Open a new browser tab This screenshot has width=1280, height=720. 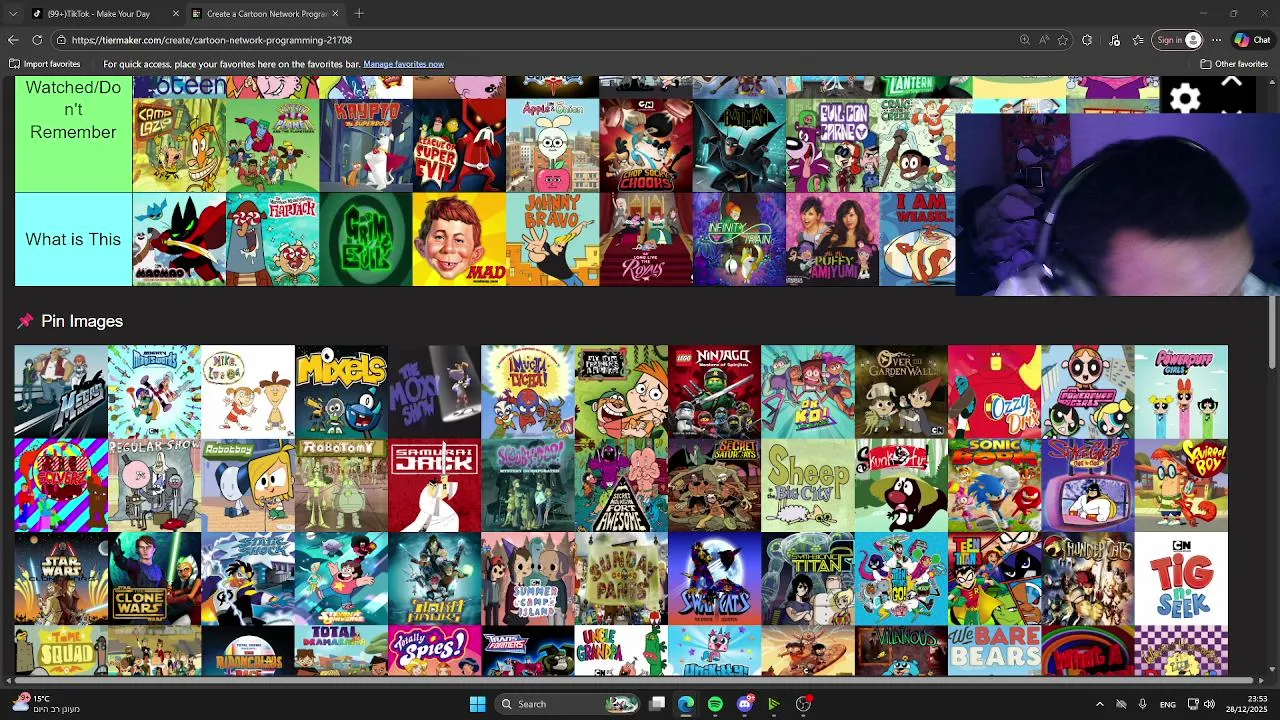(359, 14)
